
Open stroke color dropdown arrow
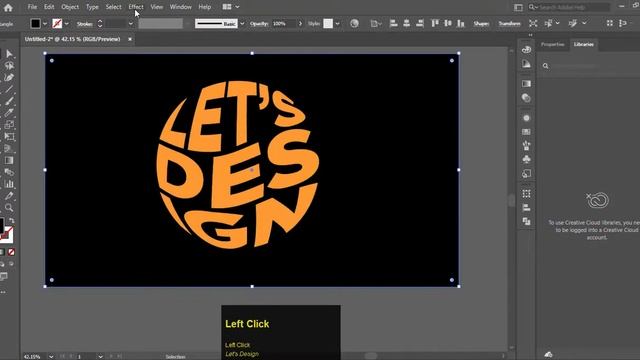[x=67, y=24]
